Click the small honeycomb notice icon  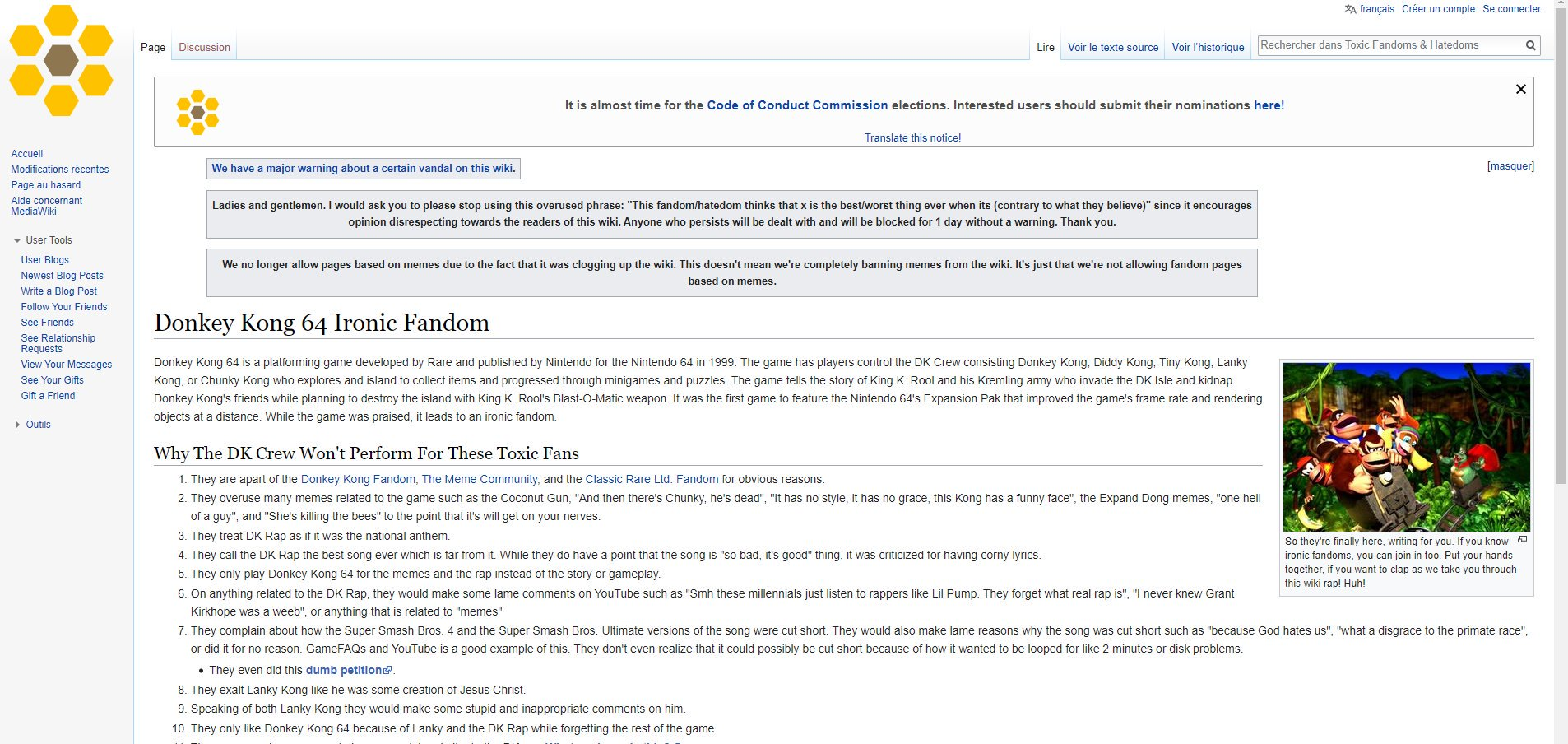pos(197,112)
